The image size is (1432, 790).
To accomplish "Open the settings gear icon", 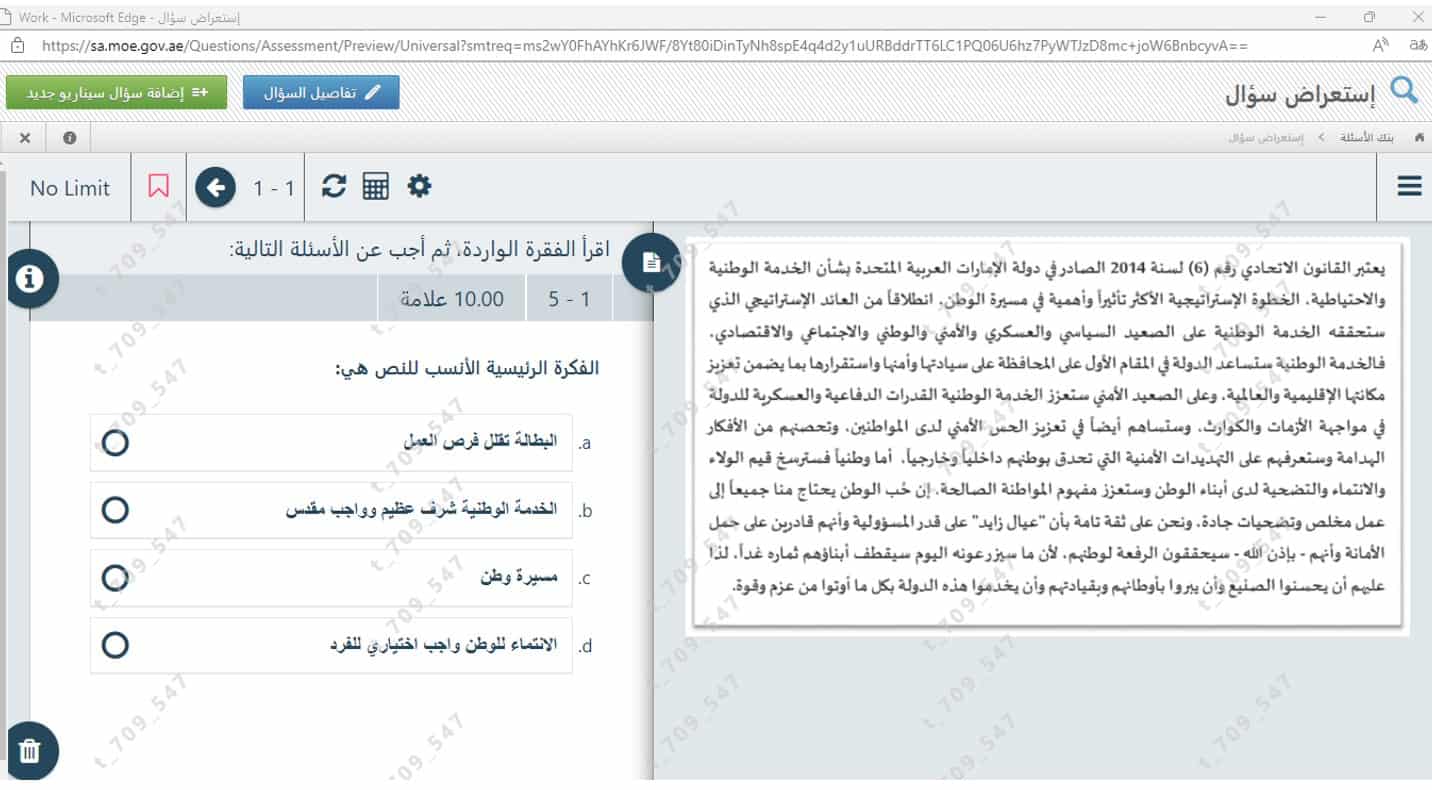I will 419,185.
